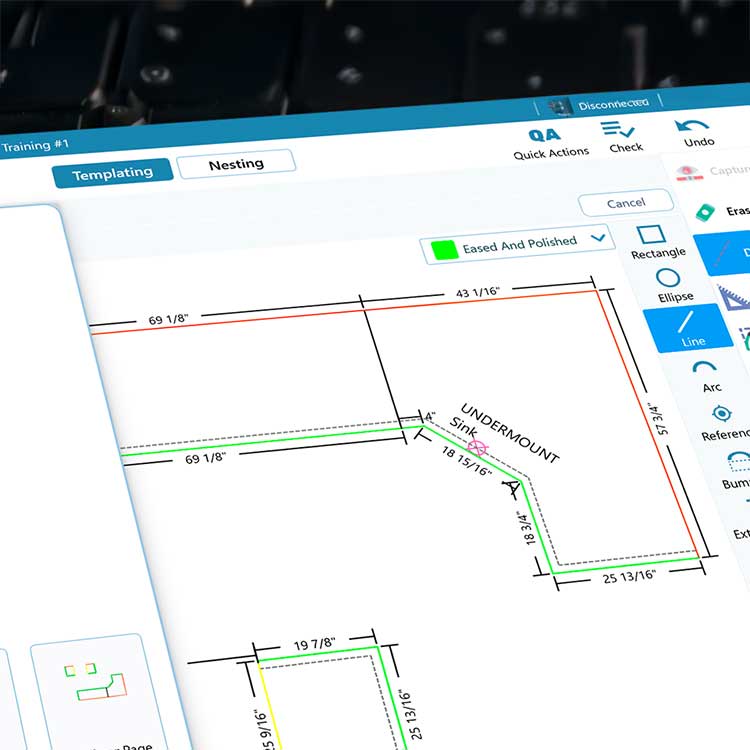Open the page thumbnail preview
Viewport: 750px width, 750px height.
coord(95,684)
